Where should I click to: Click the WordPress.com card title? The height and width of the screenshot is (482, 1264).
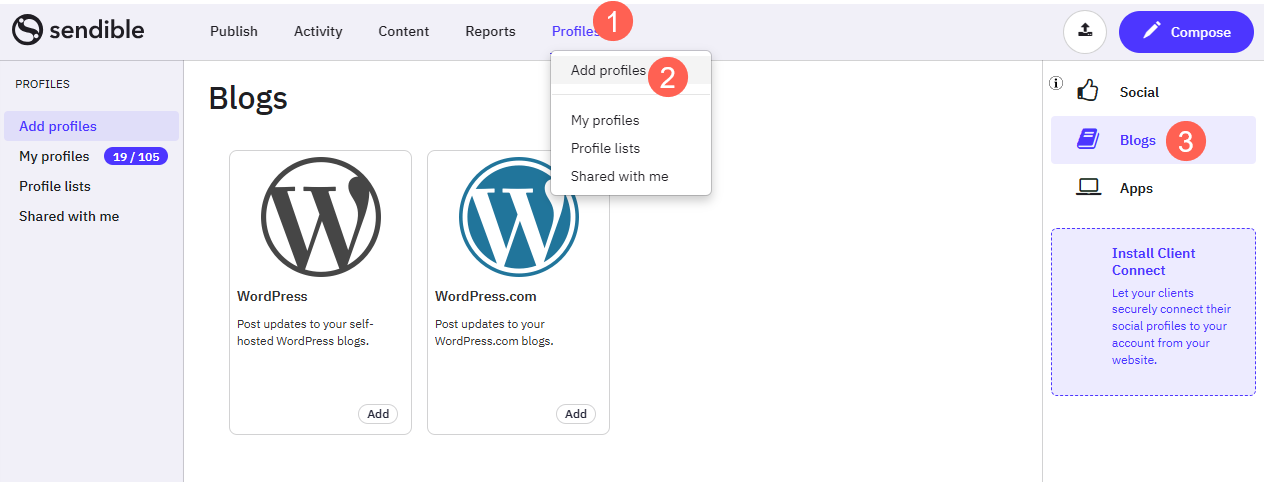coord(486,296)
